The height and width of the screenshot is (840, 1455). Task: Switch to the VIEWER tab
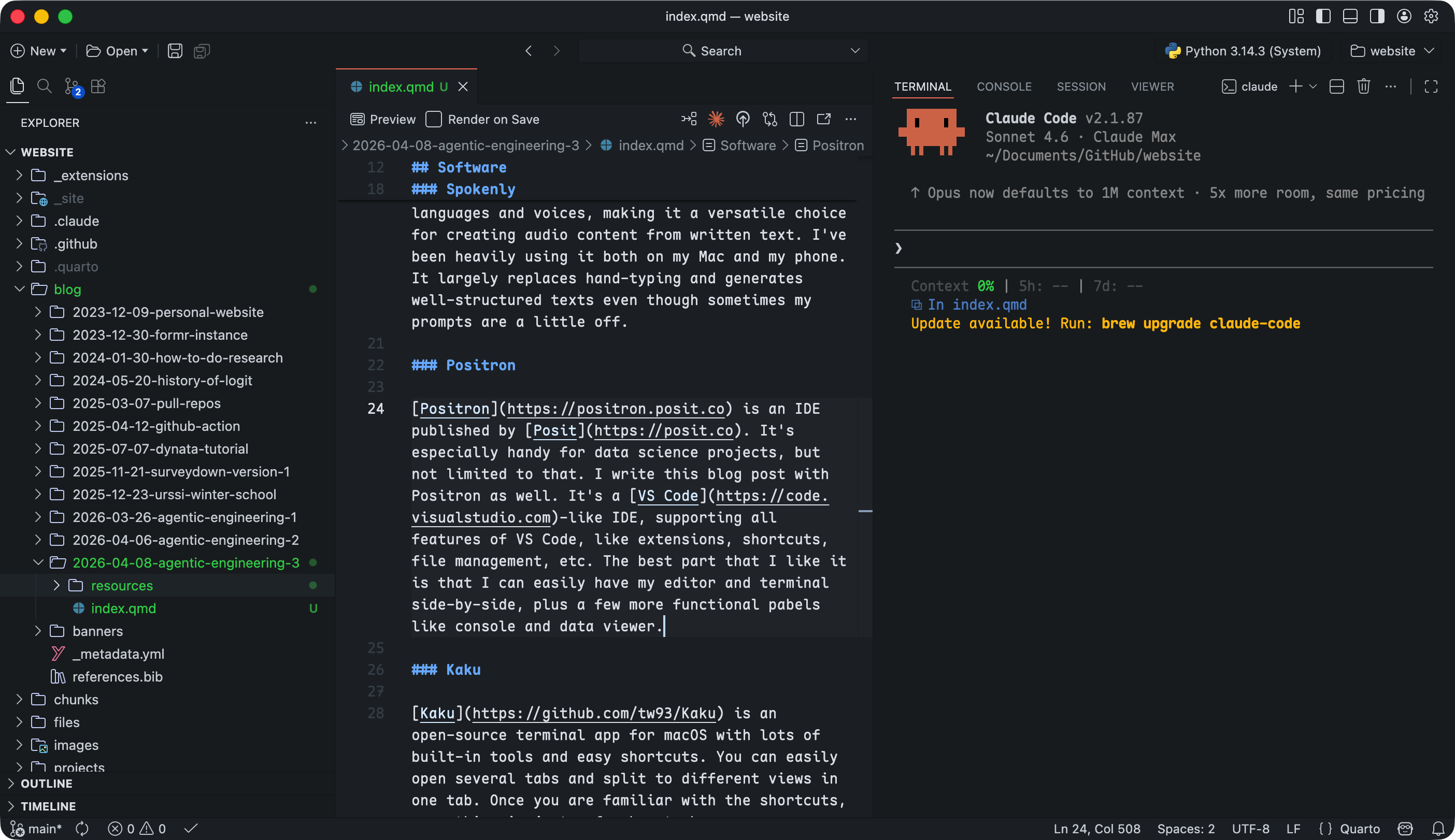[1152, 86]
